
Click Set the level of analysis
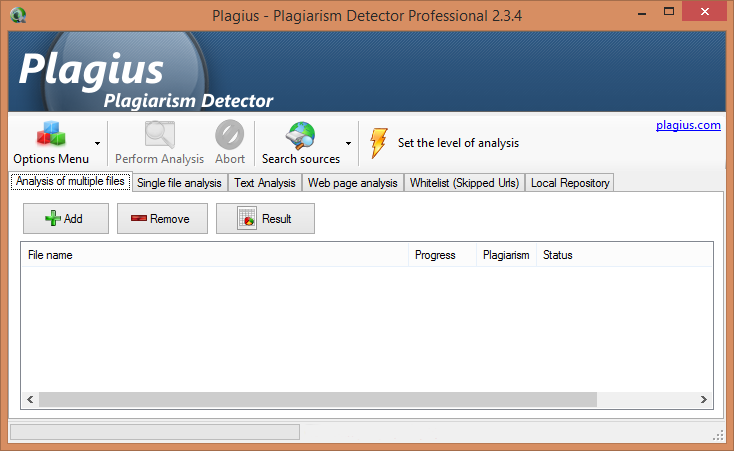[458, 143]
